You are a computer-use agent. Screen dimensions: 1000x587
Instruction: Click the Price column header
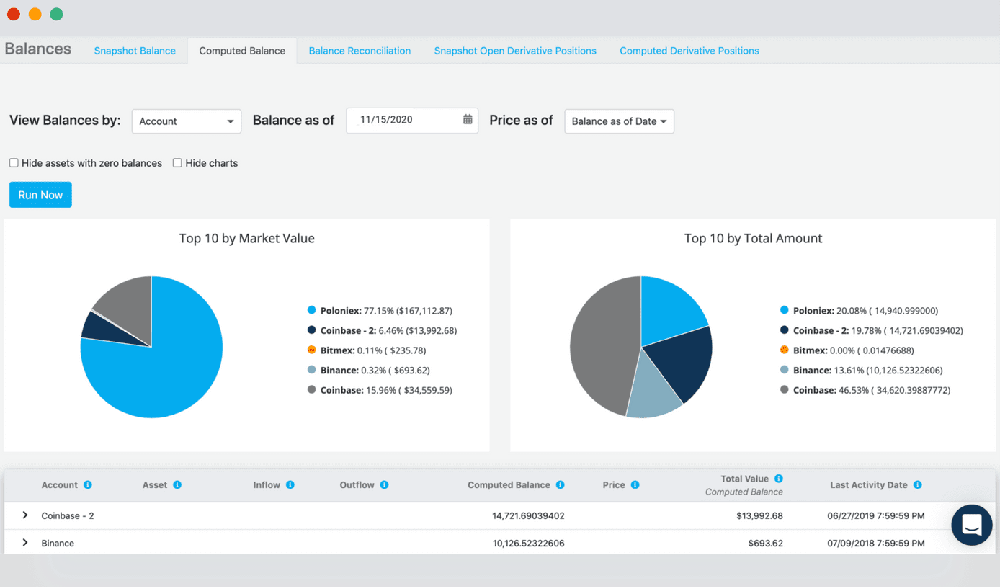click(614, 485)
